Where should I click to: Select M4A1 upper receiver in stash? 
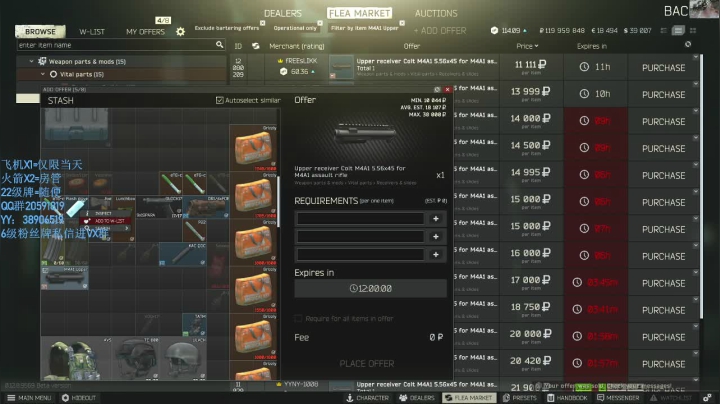[x=65, y=278]
